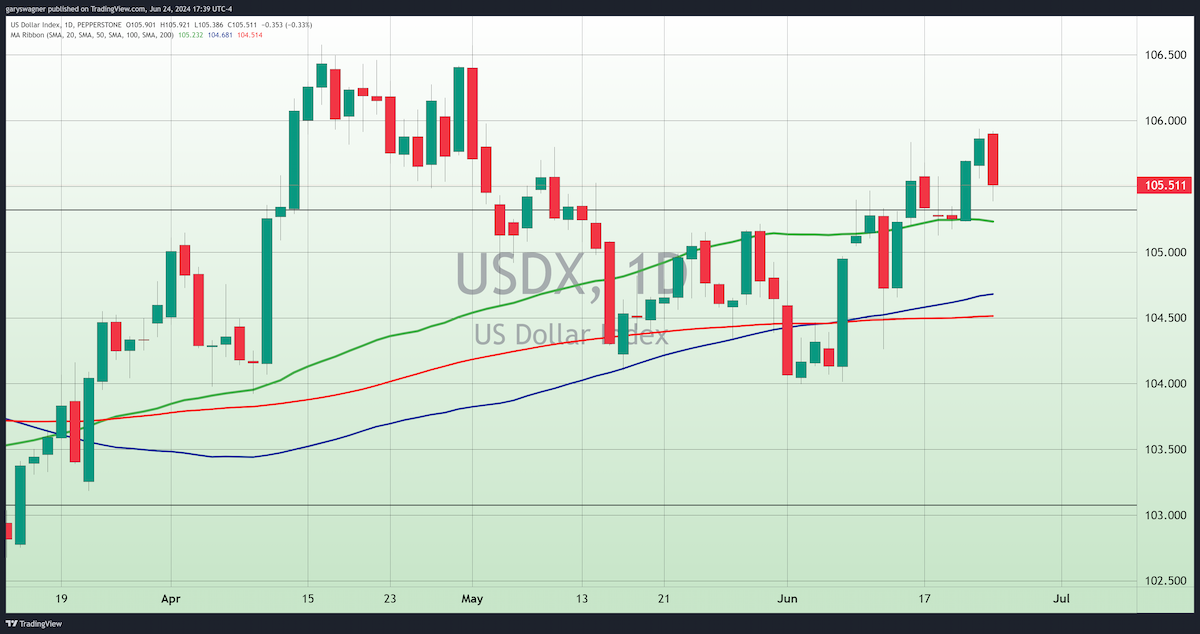Select the tall green candle in early June
The image size is (1200, 634).
843,313
